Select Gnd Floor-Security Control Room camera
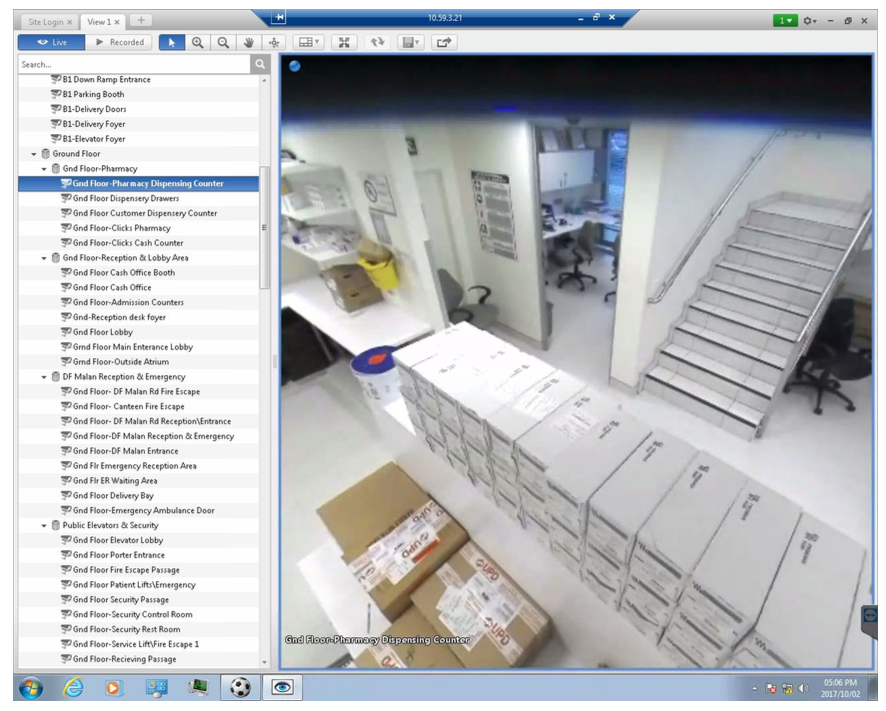886x711 pixels. [133, 614]
